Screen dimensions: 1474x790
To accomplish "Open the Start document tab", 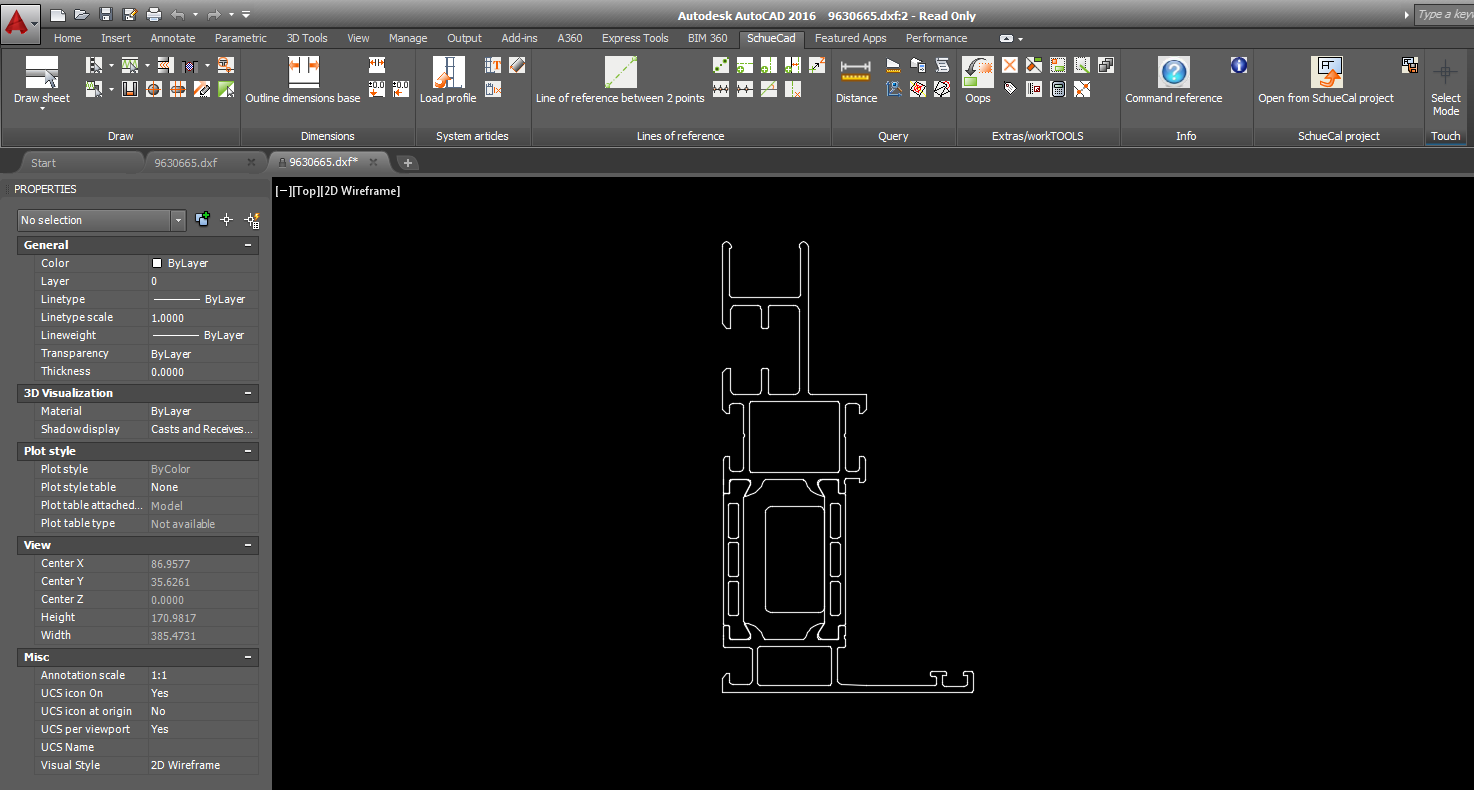I will point(44,162).
